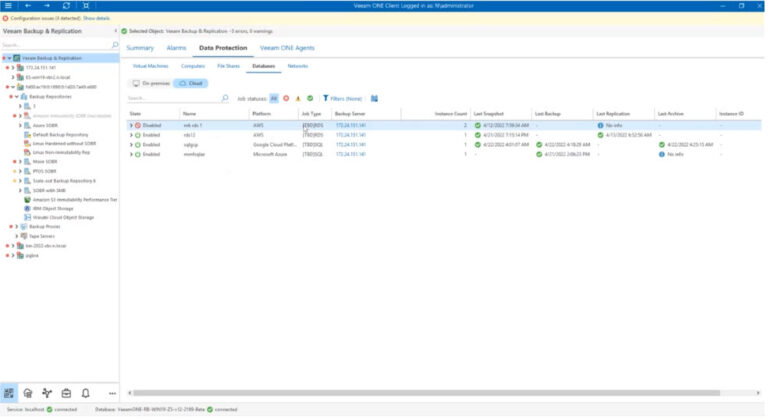Click the bell alarms icon in bottom bar
768x420 pixels.
[86, 393]
